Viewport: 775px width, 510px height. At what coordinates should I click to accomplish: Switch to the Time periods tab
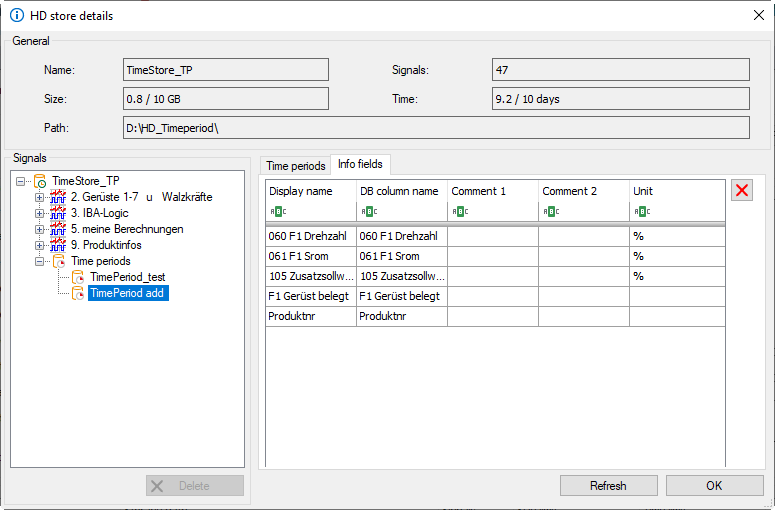click(295, 165)
